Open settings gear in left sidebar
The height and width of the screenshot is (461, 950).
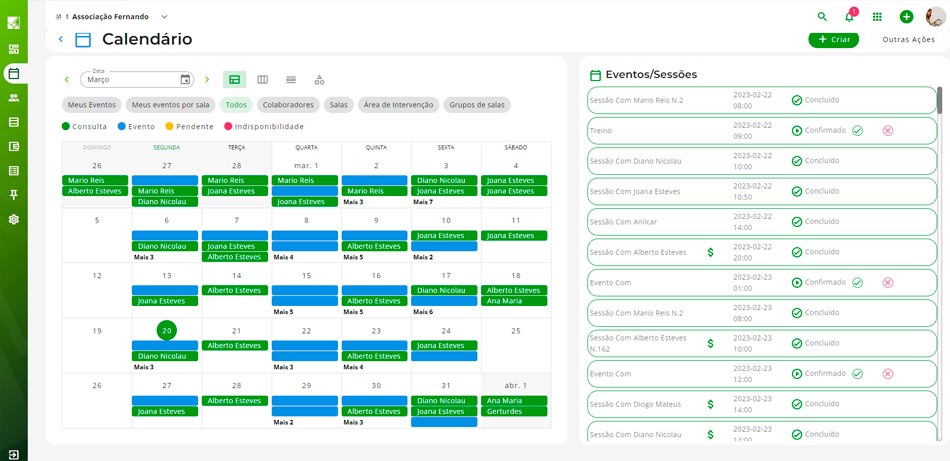click(13, 219)
